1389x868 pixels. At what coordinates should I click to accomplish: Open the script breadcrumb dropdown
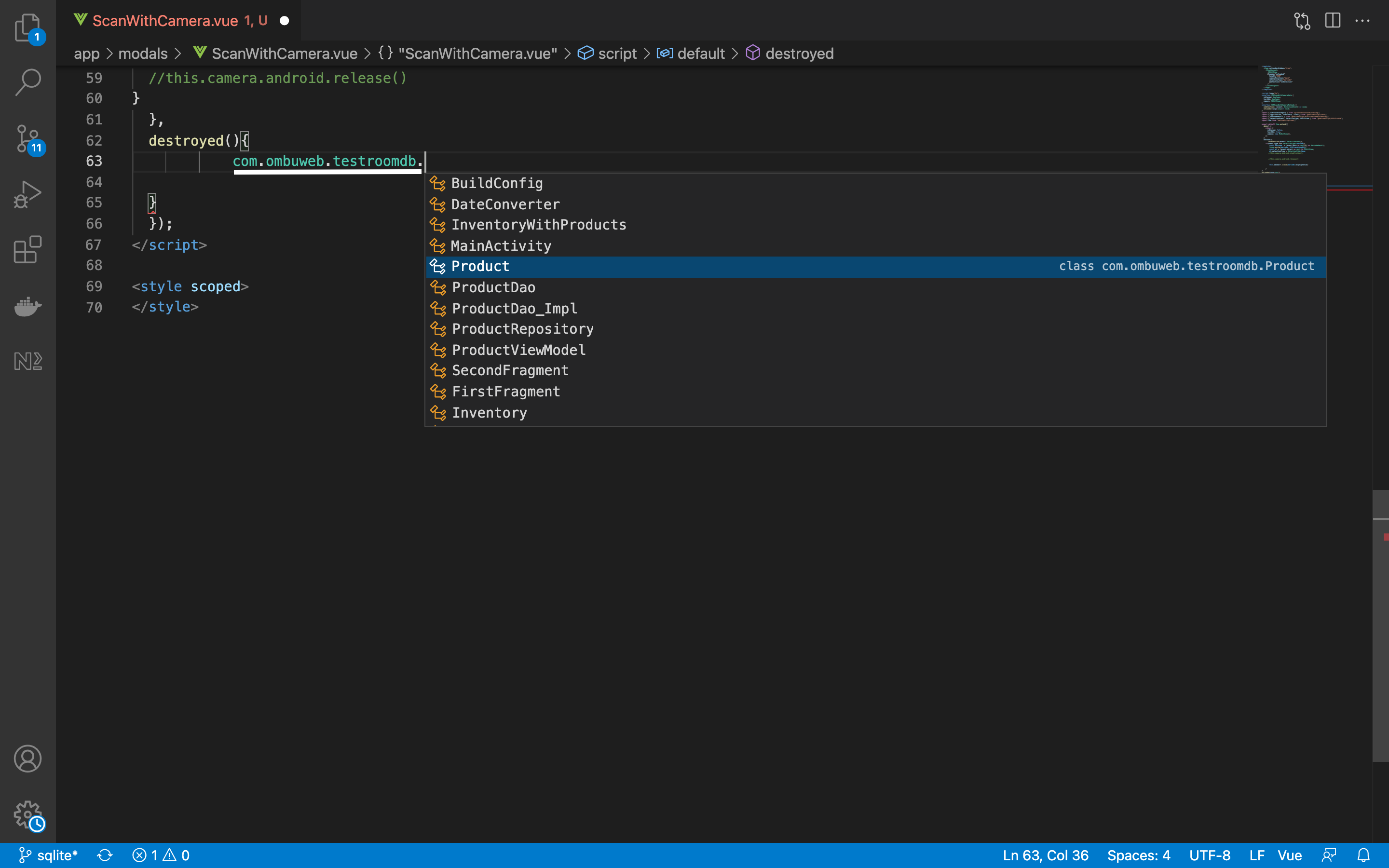point(616,54)
